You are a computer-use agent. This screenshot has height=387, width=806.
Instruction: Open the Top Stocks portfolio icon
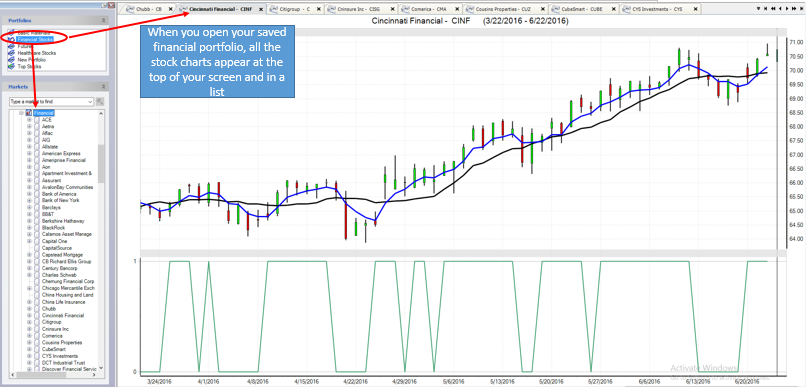tap(11, 66)
